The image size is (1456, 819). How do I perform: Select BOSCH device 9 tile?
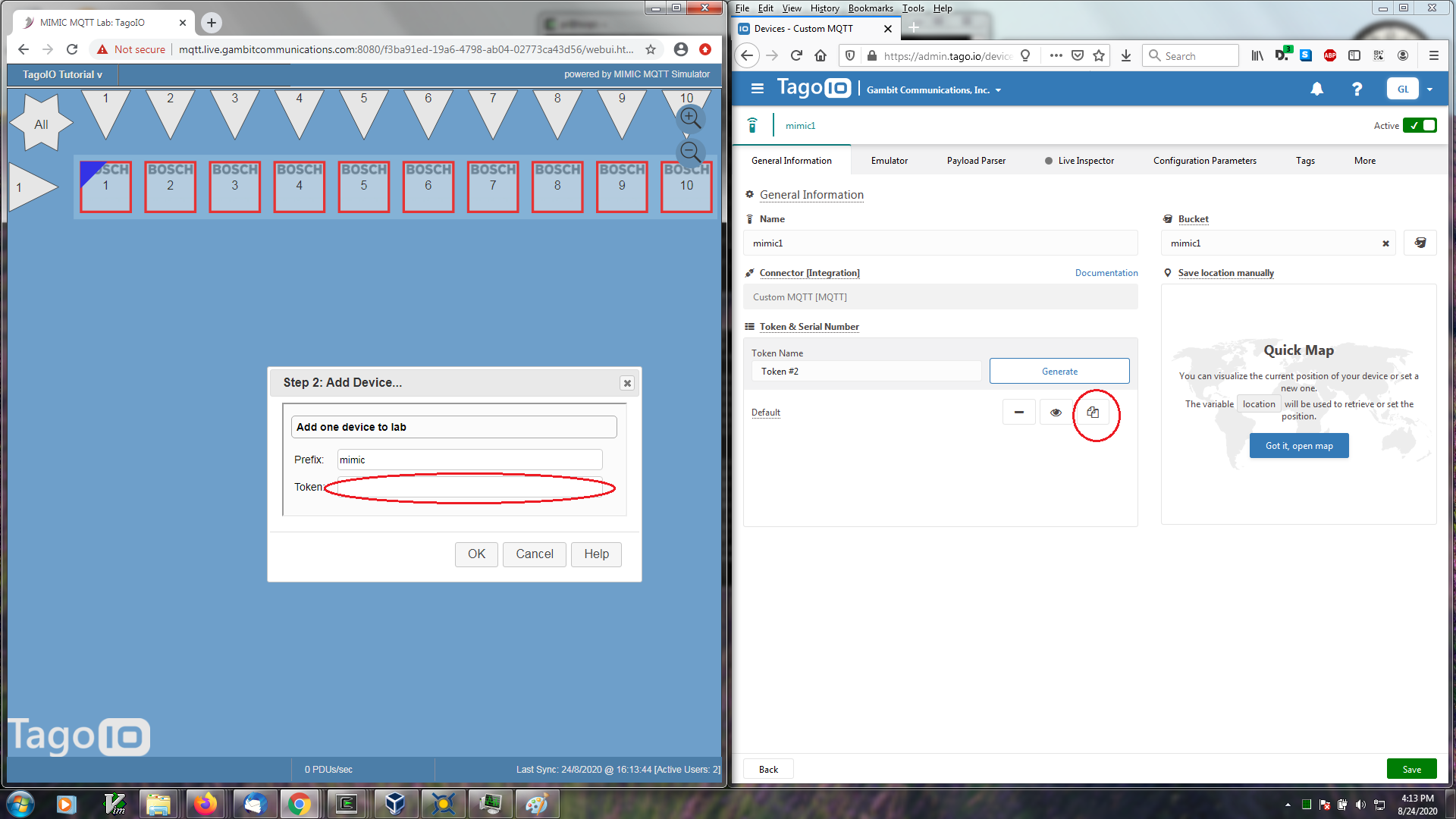click(622, 187)
